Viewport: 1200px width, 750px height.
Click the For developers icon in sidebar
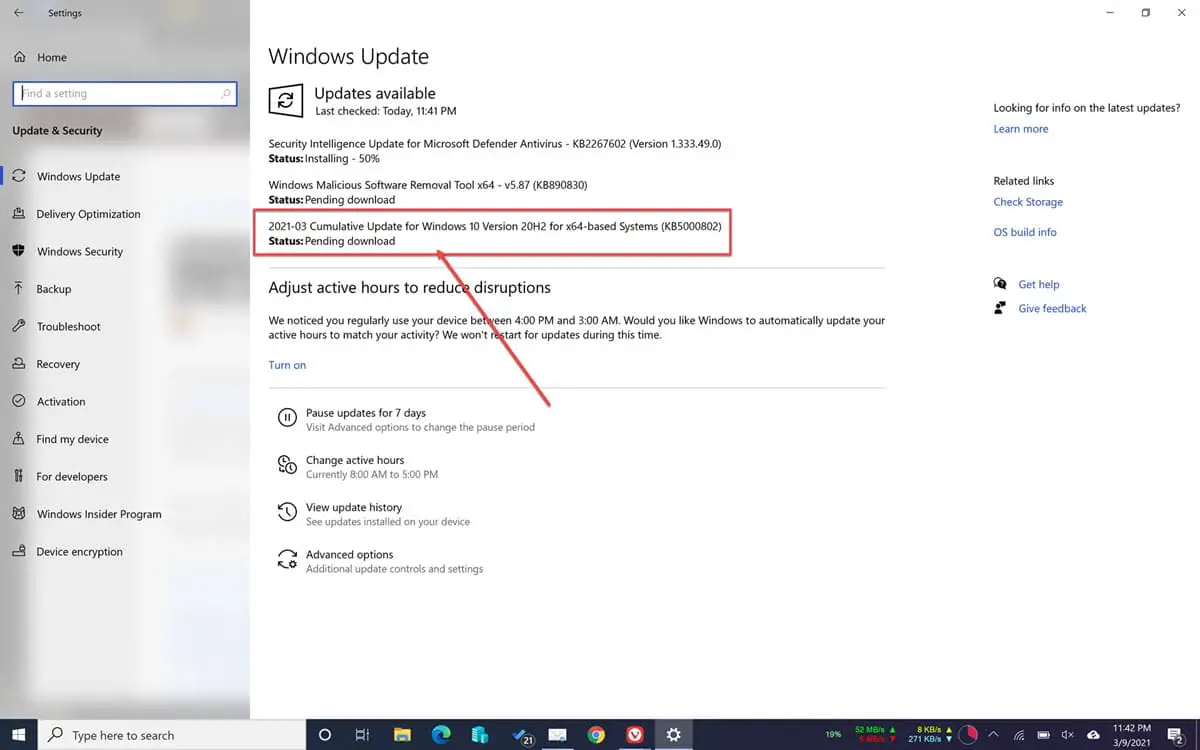pos(18,476)
